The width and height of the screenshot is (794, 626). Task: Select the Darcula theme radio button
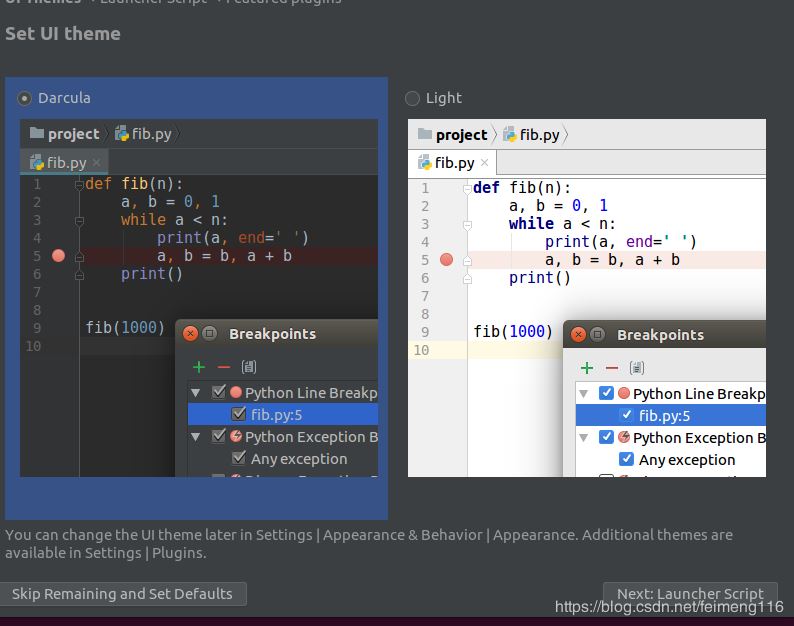(x=25, y=98)
